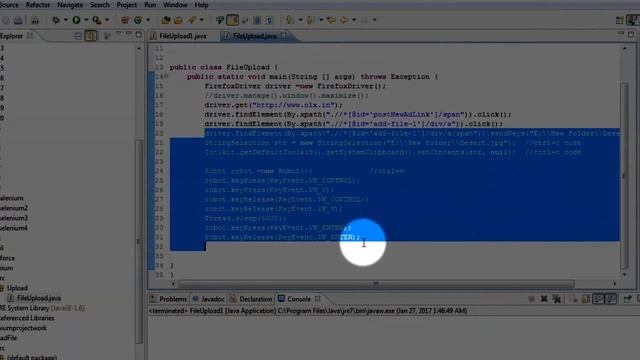This screenshot has height=360, width=640.
Task: Collapse the main method fold marker
Action: tap(166, 76)
